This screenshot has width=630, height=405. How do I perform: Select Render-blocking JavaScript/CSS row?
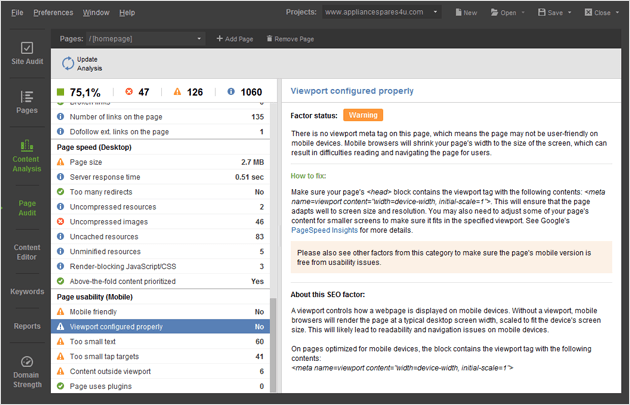(x=160, y=266)
